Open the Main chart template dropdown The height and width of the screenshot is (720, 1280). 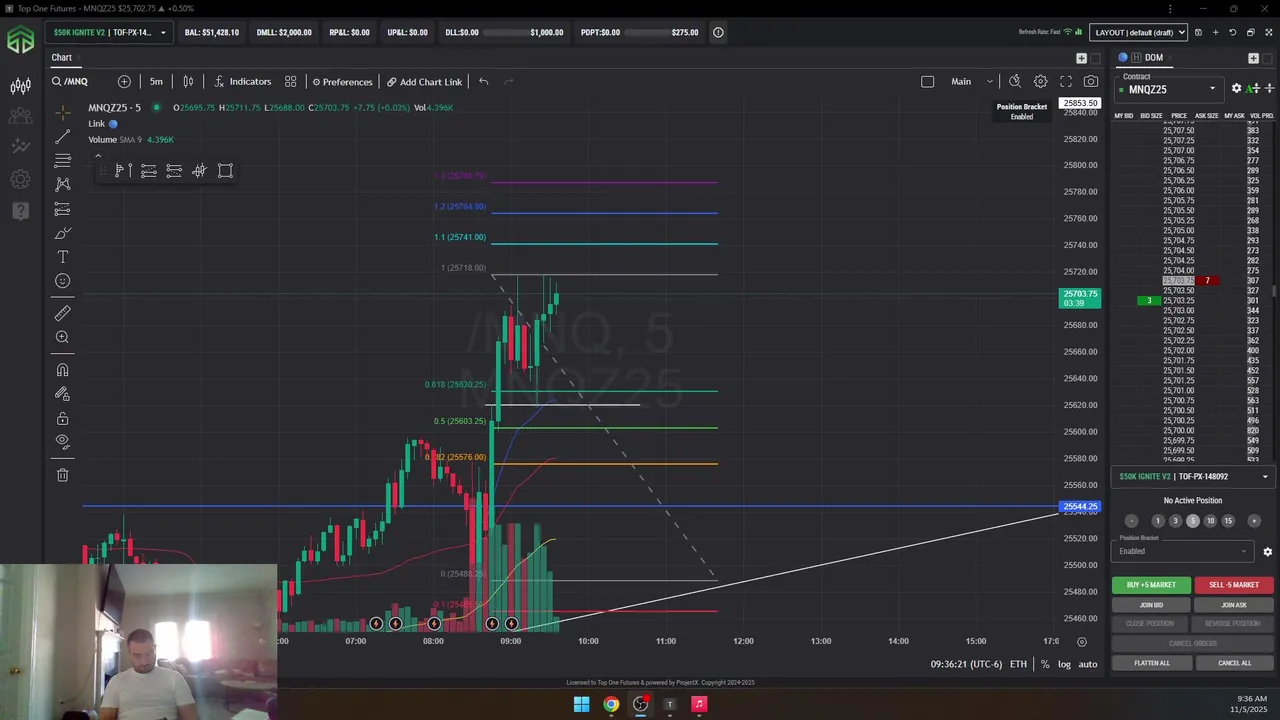(970, 82)
